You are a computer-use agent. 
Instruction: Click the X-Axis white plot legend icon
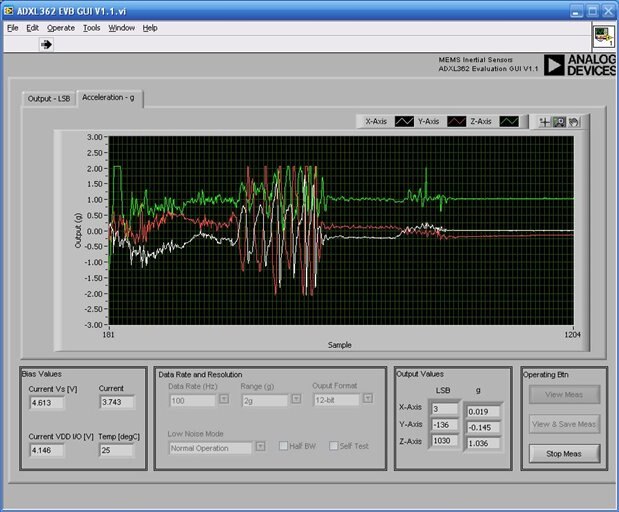403,121
